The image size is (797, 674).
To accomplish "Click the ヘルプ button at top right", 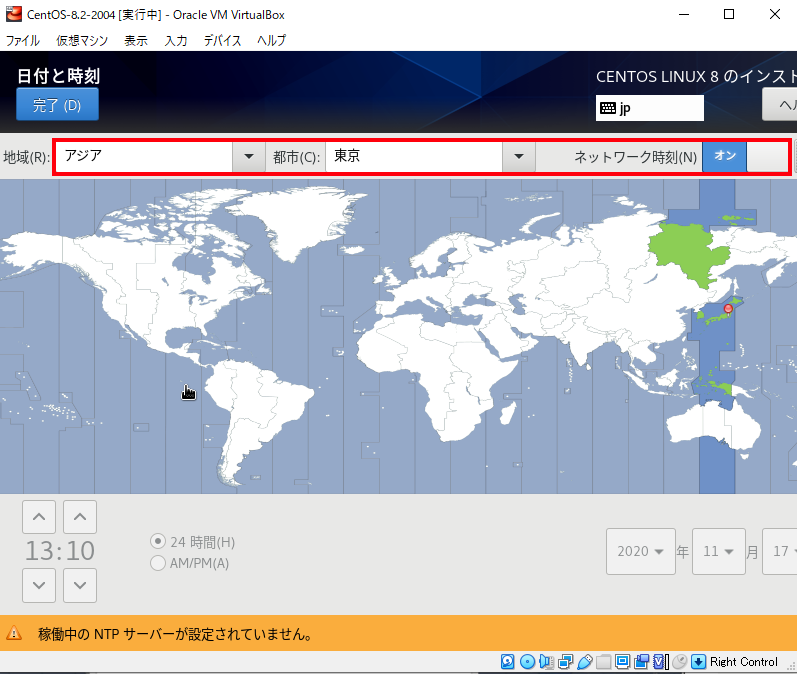I will 780,104.
